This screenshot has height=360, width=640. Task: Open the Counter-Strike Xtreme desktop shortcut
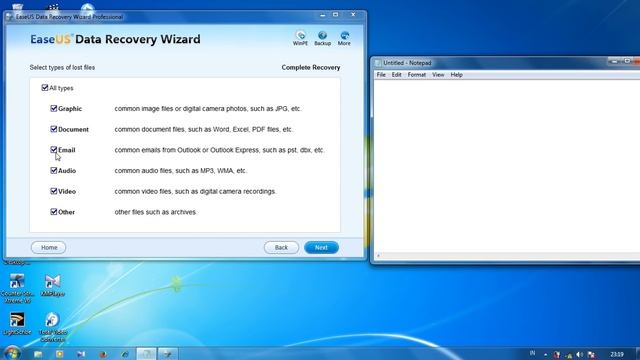(x=17, y=288)
